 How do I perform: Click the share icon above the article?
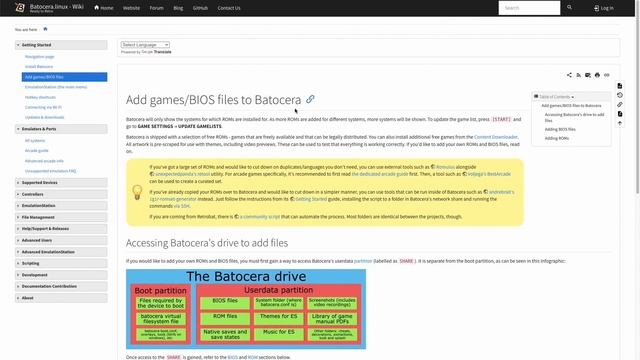[x=569, y=75]
